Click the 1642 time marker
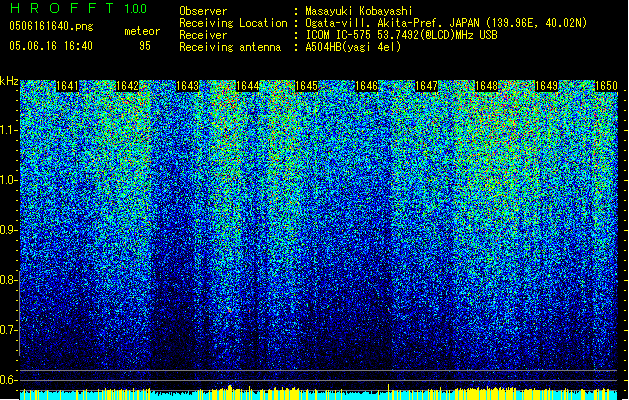Screen dimensions: 629x400 pos(127,86)
